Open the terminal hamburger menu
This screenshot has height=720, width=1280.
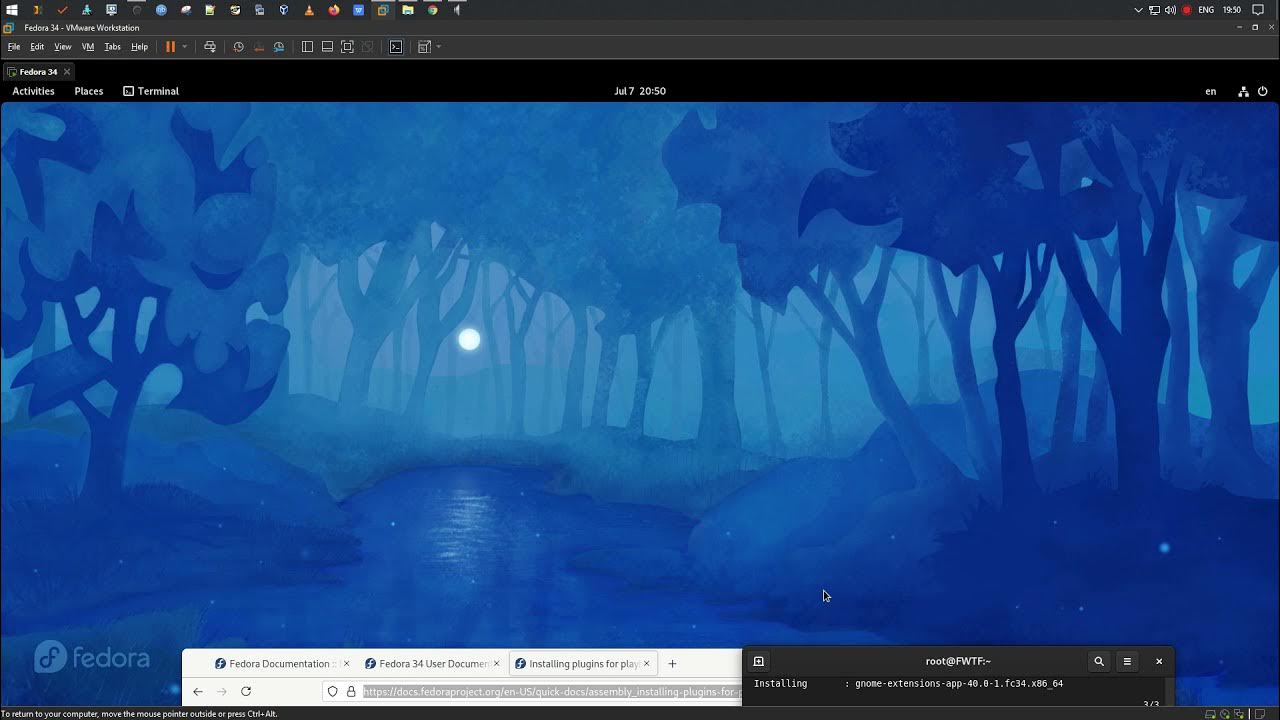1127,661
